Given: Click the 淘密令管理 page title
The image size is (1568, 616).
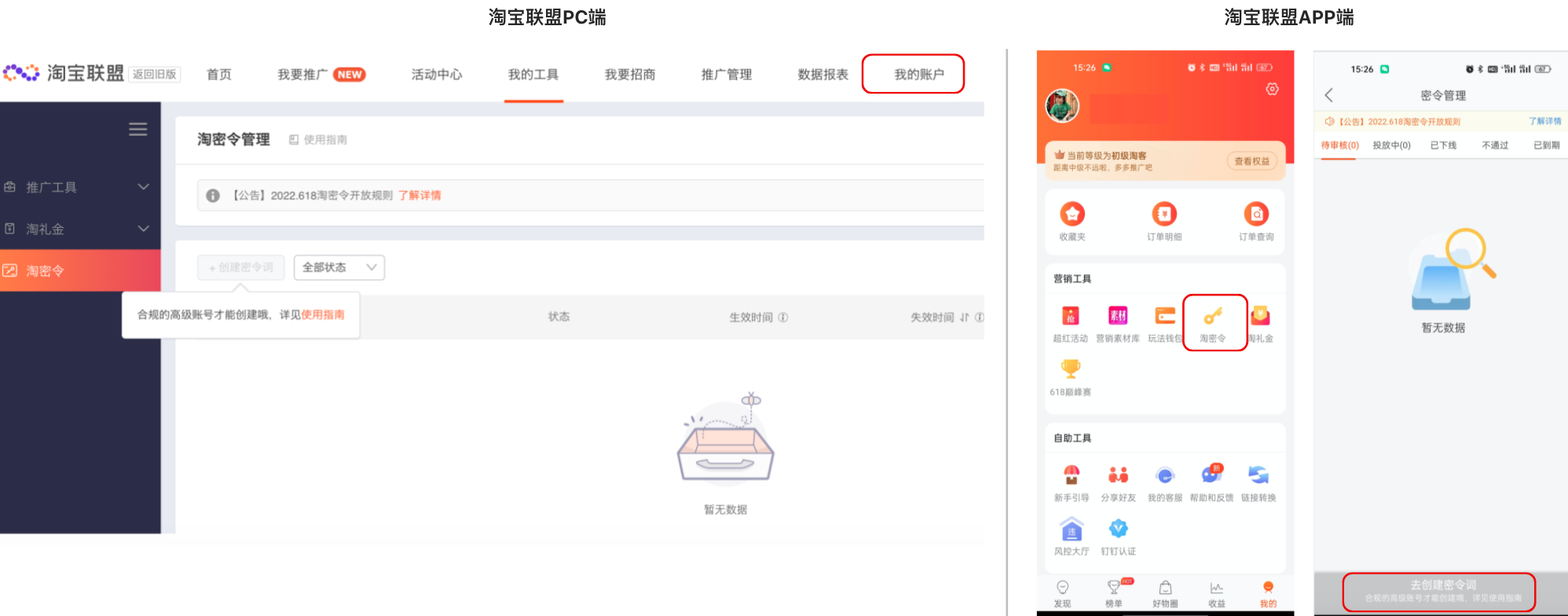Looking at the screenshot, I should tap(233, 139).
